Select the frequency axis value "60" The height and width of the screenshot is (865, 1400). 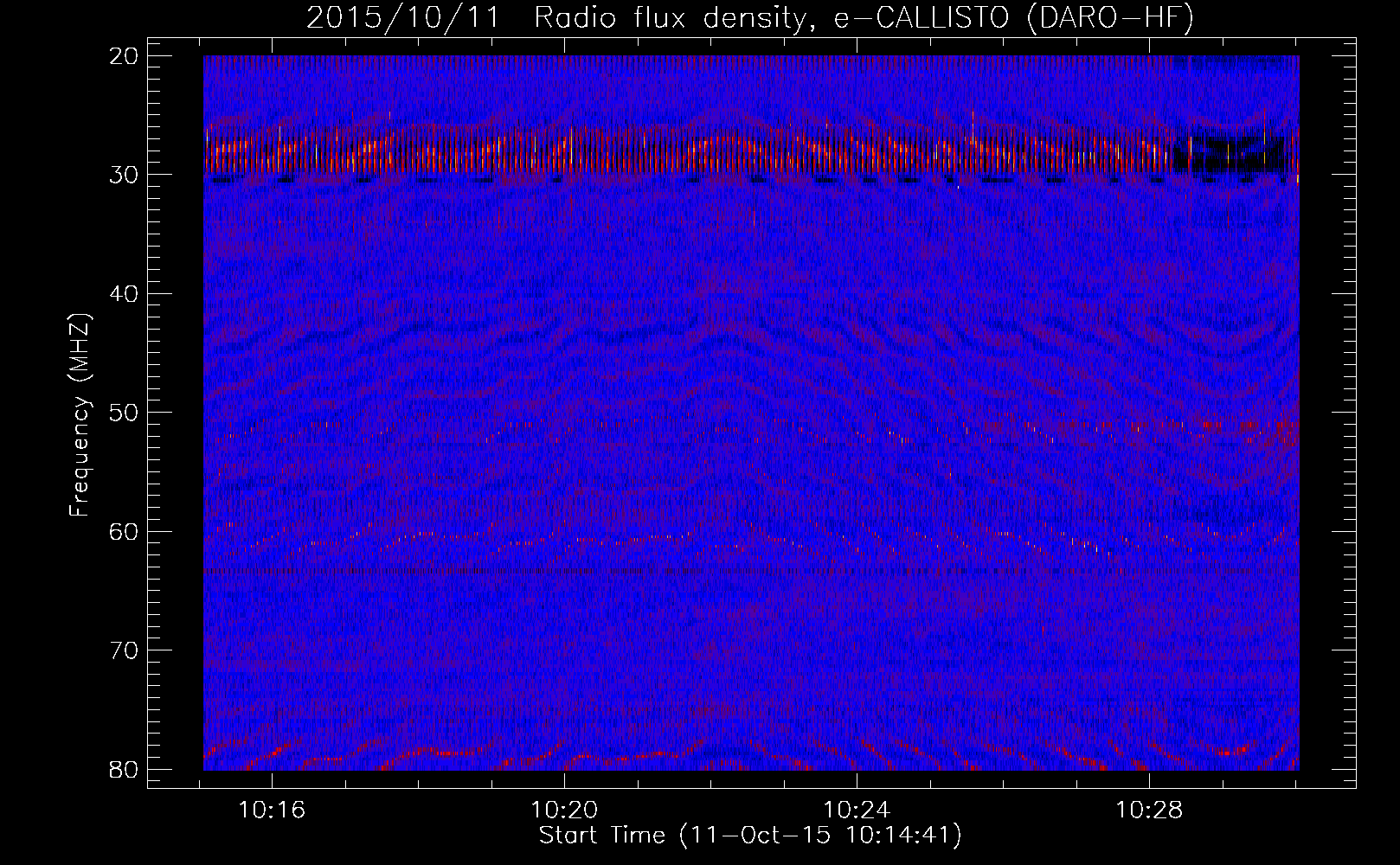point(125,532)
